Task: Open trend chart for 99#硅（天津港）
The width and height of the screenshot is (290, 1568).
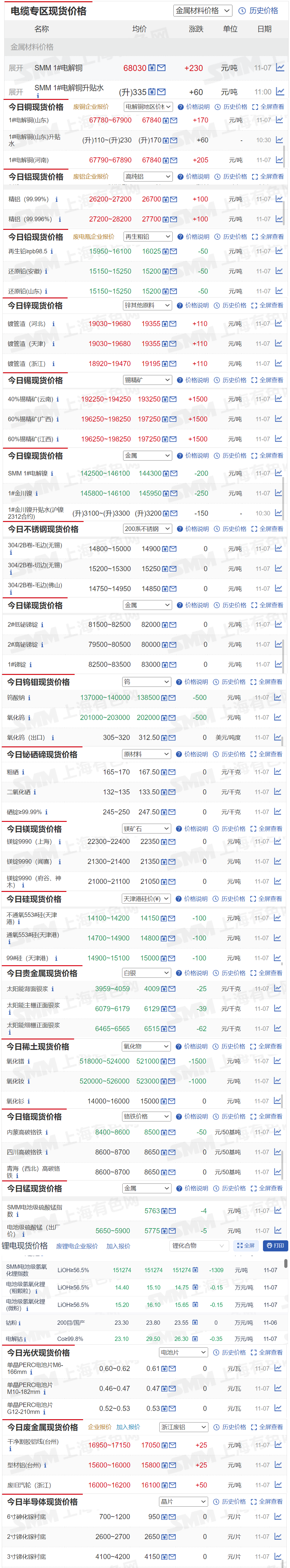Action: [x=278, y=957]
